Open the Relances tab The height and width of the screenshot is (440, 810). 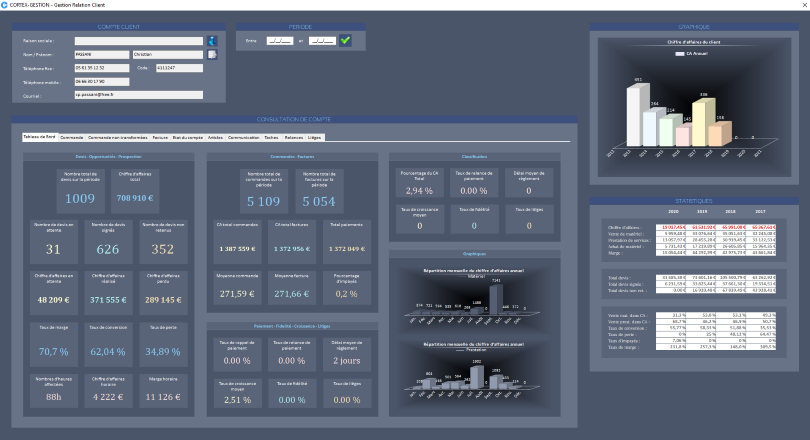pos(294,137)
